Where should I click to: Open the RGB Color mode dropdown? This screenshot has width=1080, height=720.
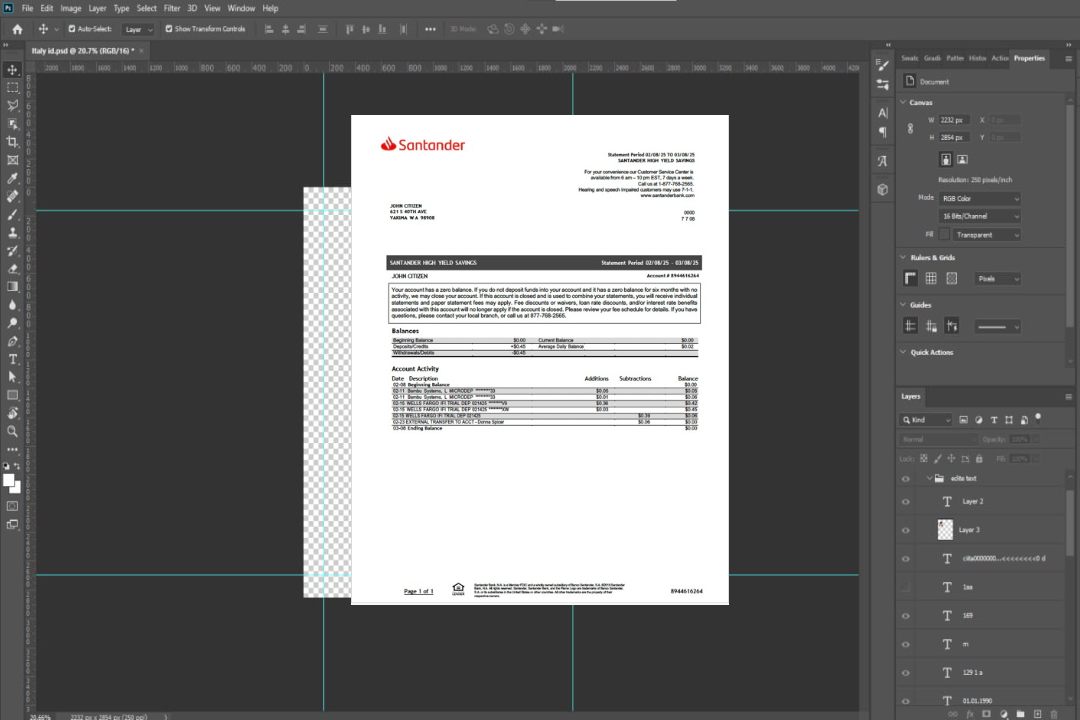[x=979, y=198]
